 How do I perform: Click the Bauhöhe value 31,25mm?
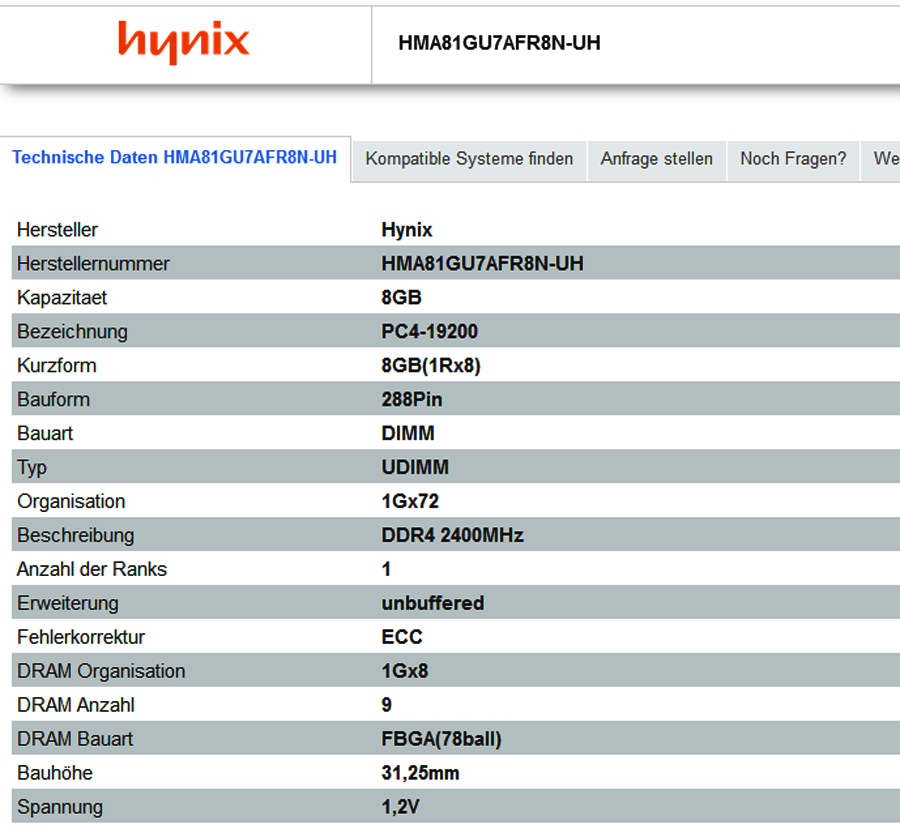420,773
